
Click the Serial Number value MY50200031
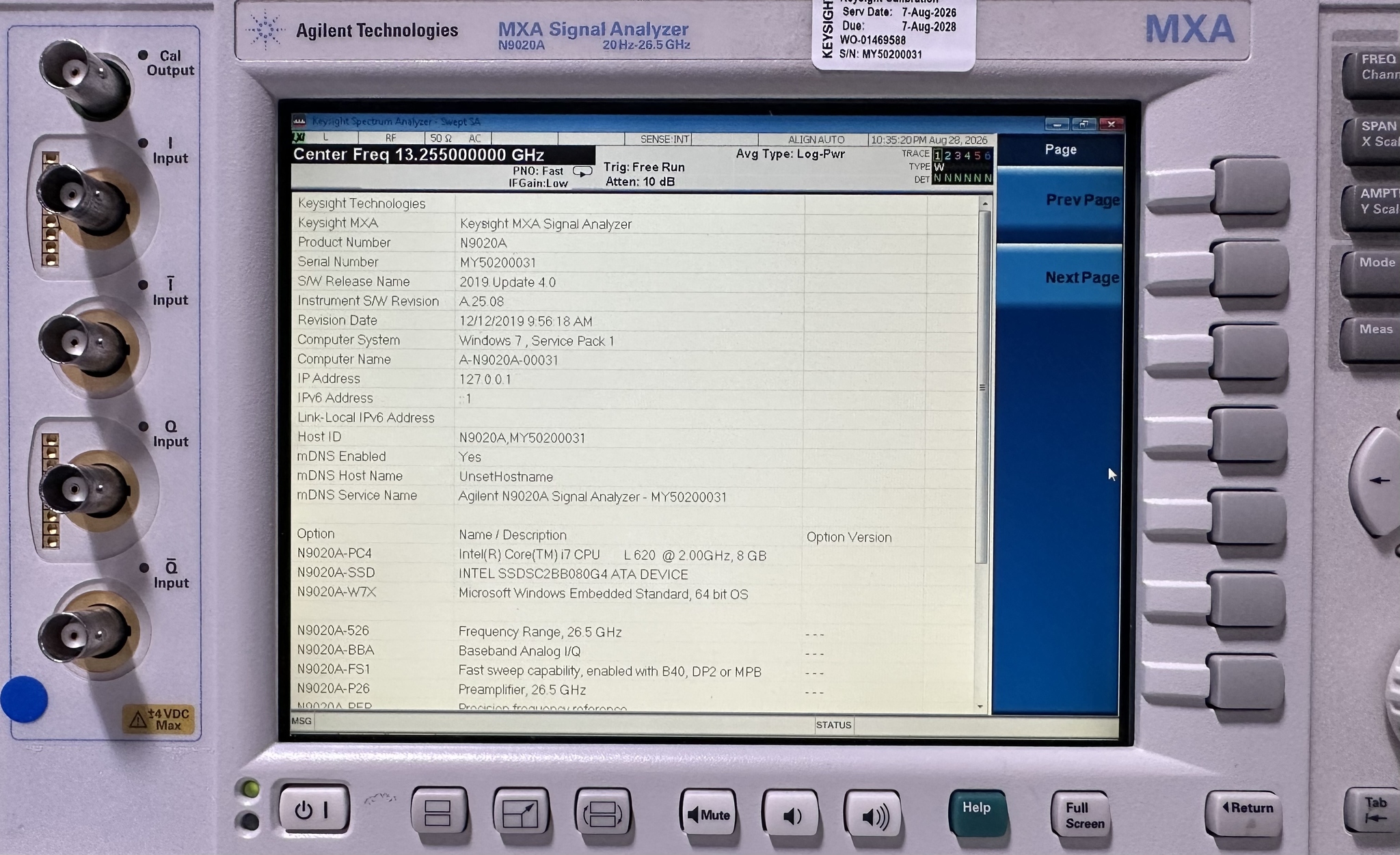click(498, 262)
